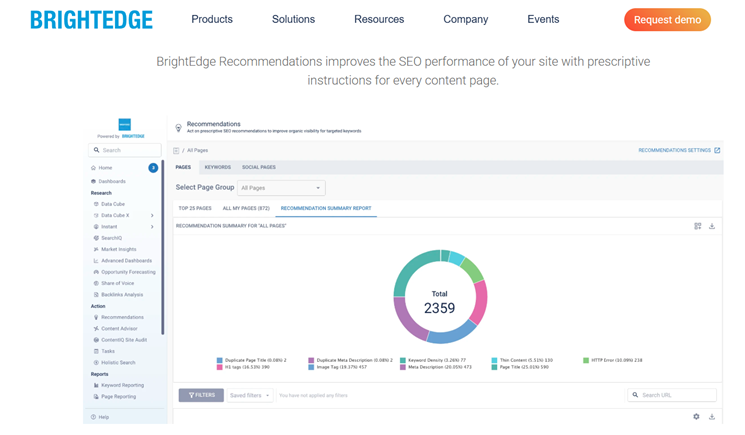
Task: Click the sidebar Search field
Action: (125, 150)
